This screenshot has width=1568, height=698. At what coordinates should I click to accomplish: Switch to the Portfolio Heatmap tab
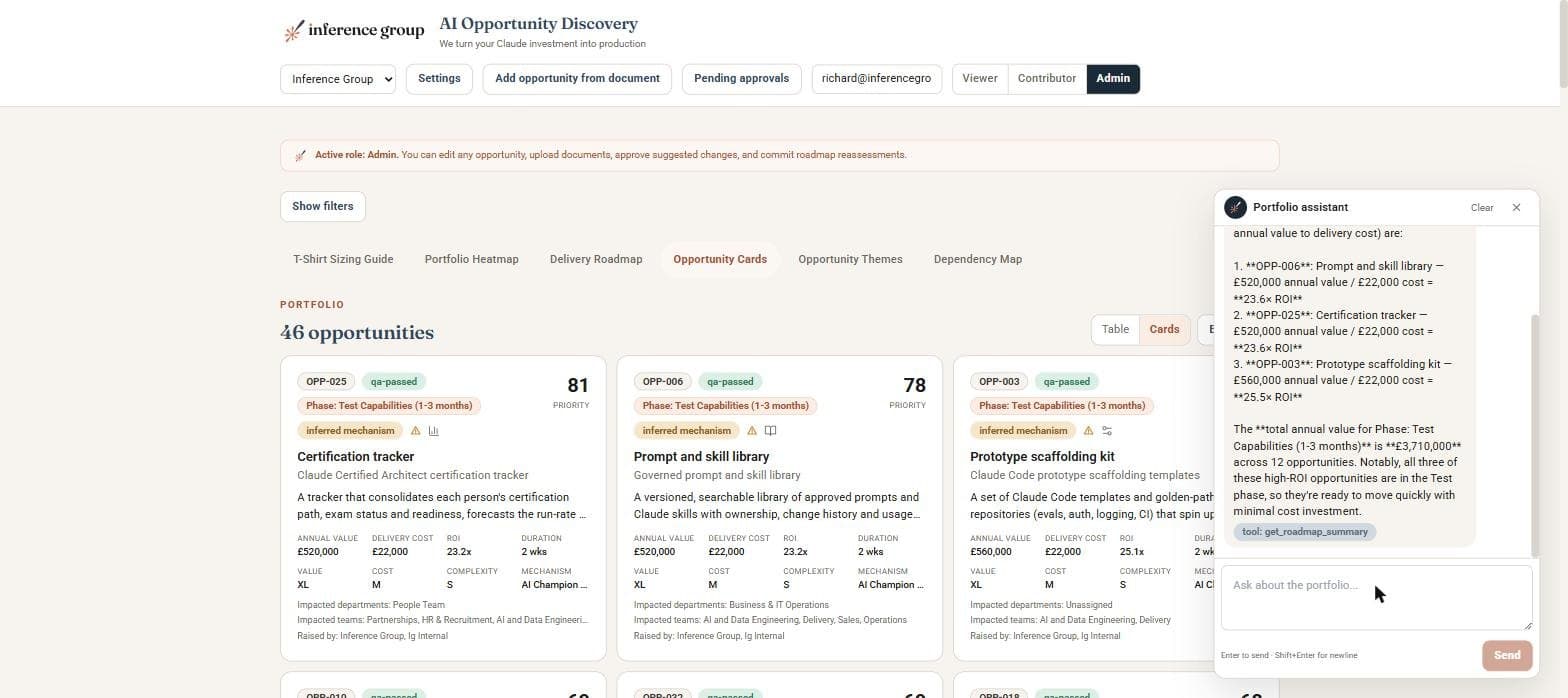(471, 259)
